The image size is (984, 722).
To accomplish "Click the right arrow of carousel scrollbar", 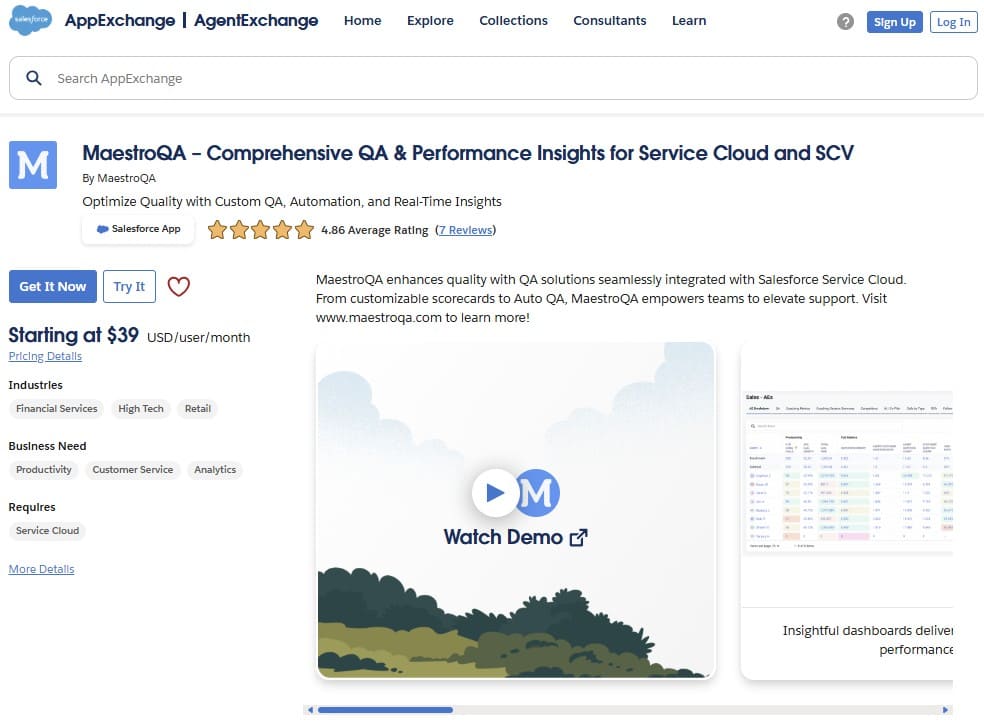I will (x=945, y=710).
